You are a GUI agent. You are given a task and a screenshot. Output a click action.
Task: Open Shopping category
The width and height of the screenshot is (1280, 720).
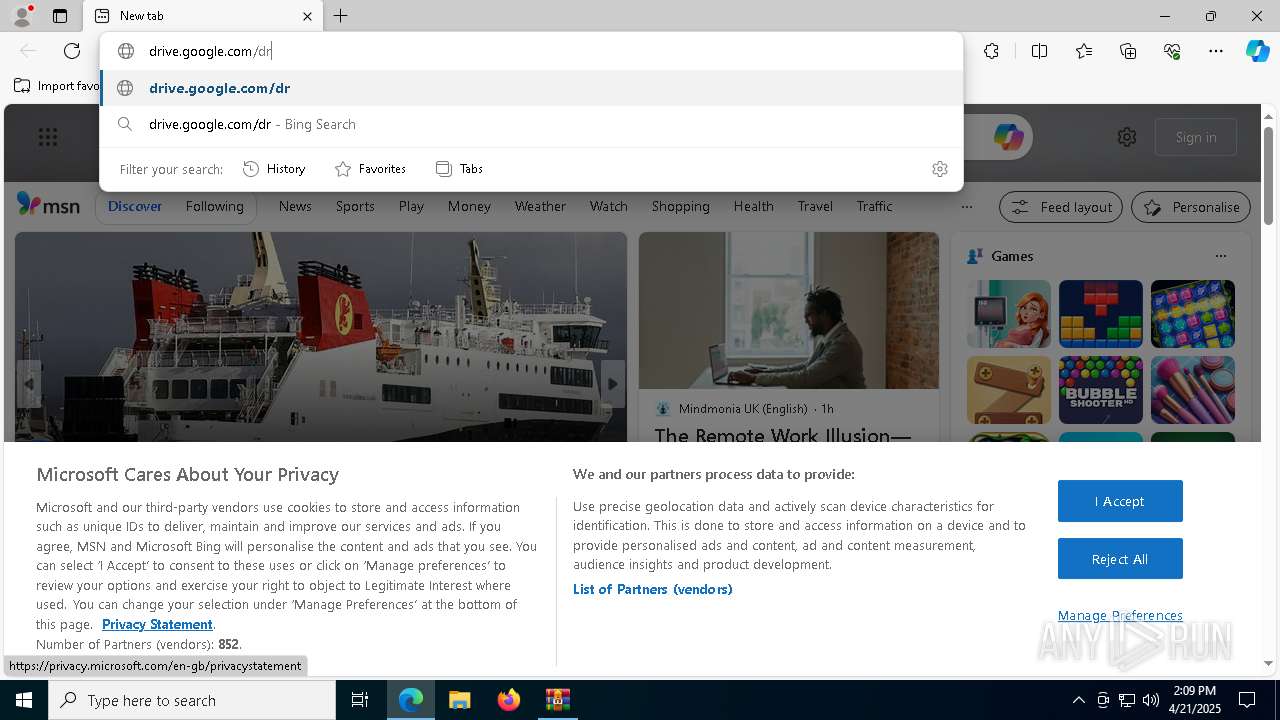(680, 206)
